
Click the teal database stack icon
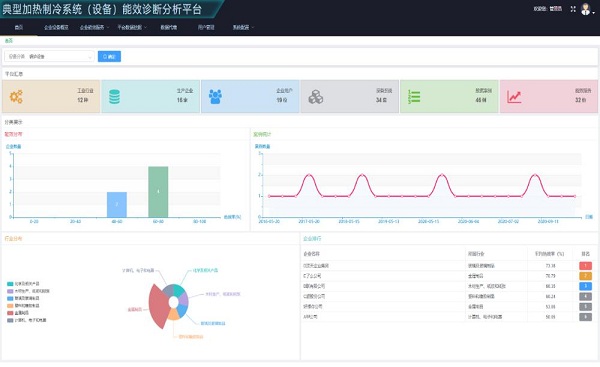(114, 97)
